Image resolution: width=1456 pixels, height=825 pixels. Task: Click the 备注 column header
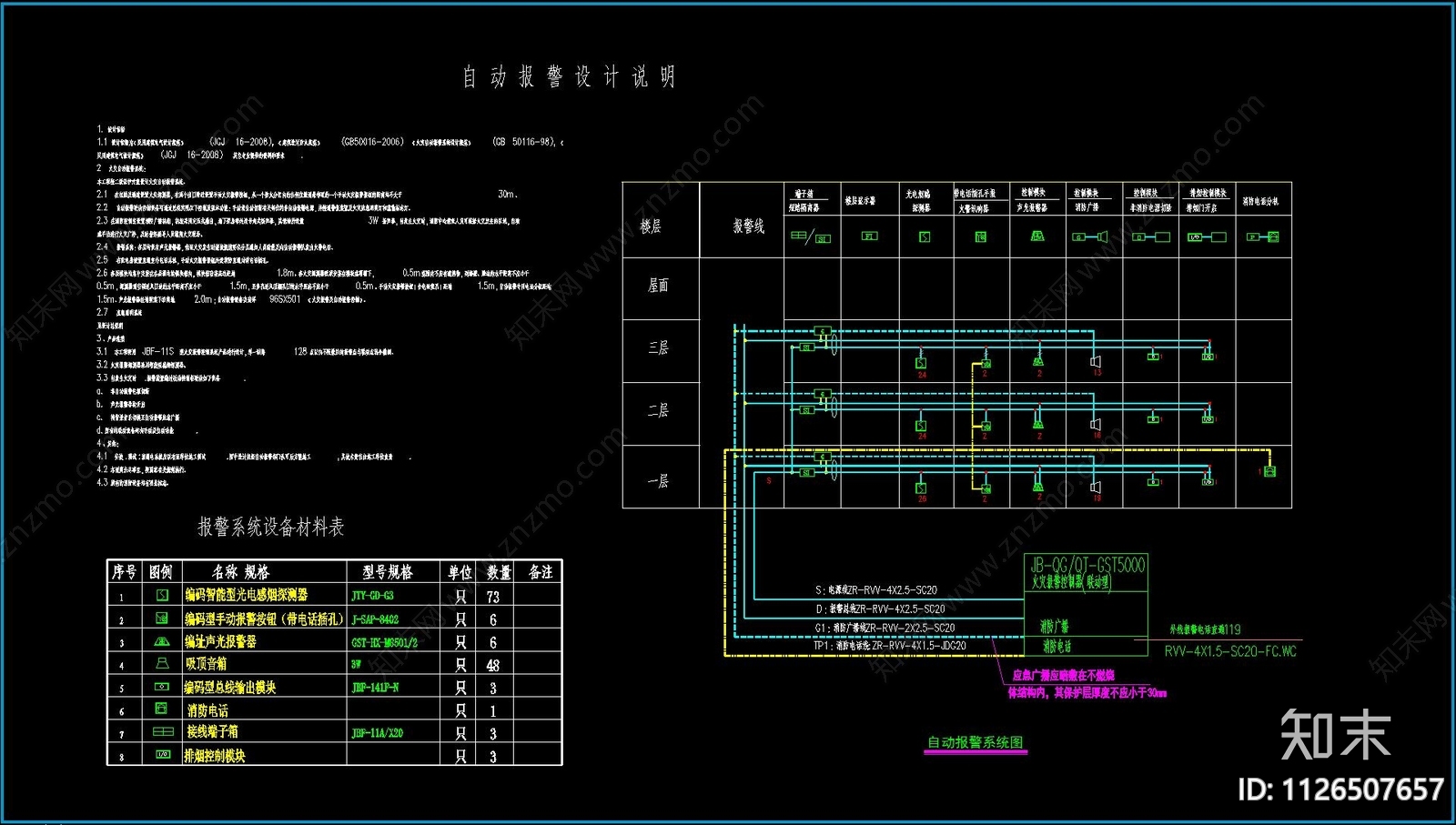[x=541, y=572]
